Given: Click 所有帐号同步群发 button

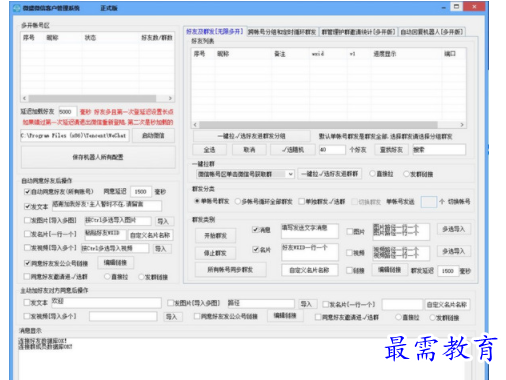Looking at the screenshot, I should [230, 269].
